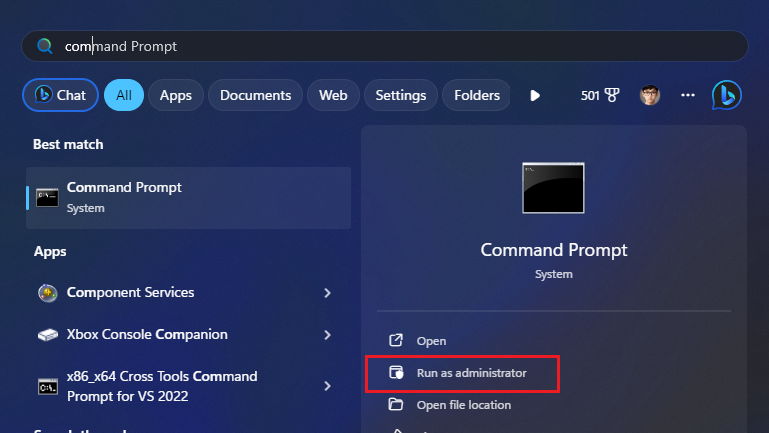
Task: Click the large Command Prompt preview thumbnail
Action: click(553, 188)
